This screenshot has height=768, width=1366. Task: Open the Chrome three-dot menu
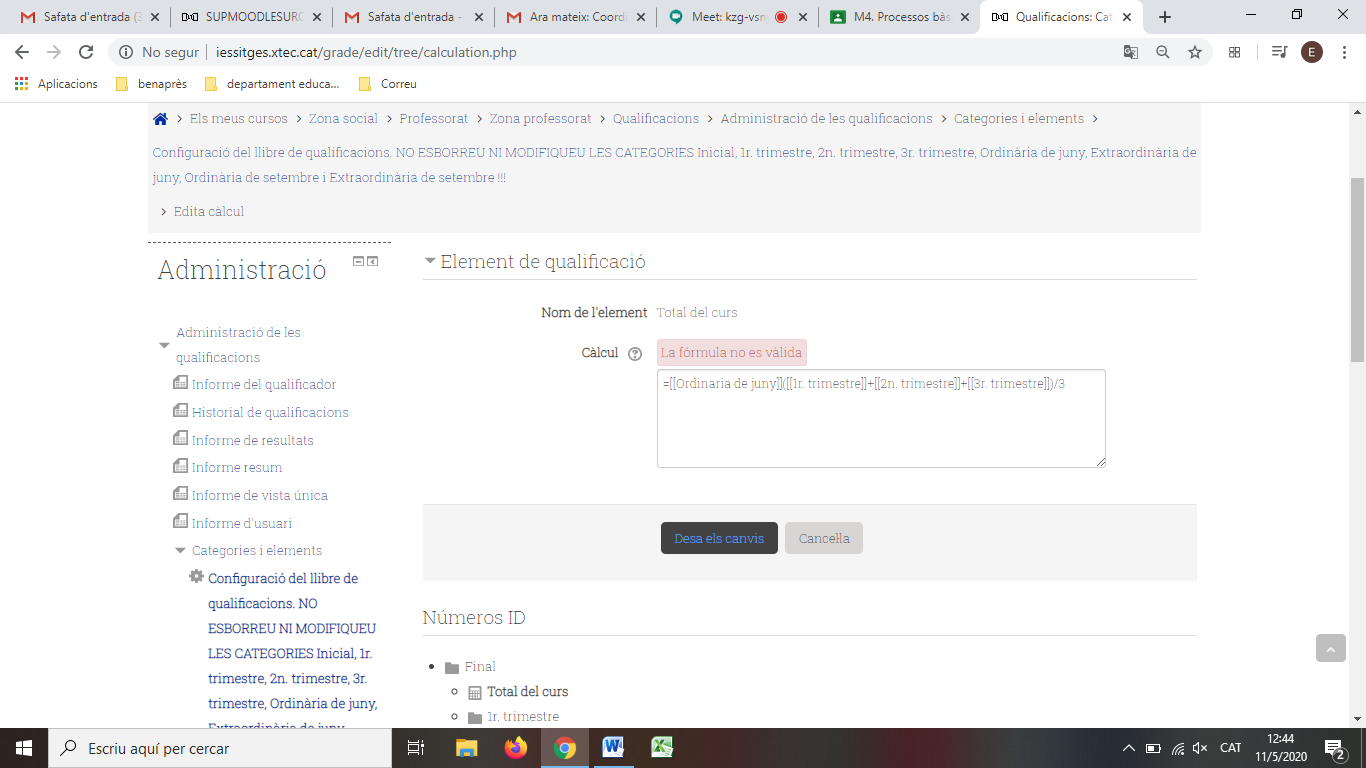point(1343,52)
